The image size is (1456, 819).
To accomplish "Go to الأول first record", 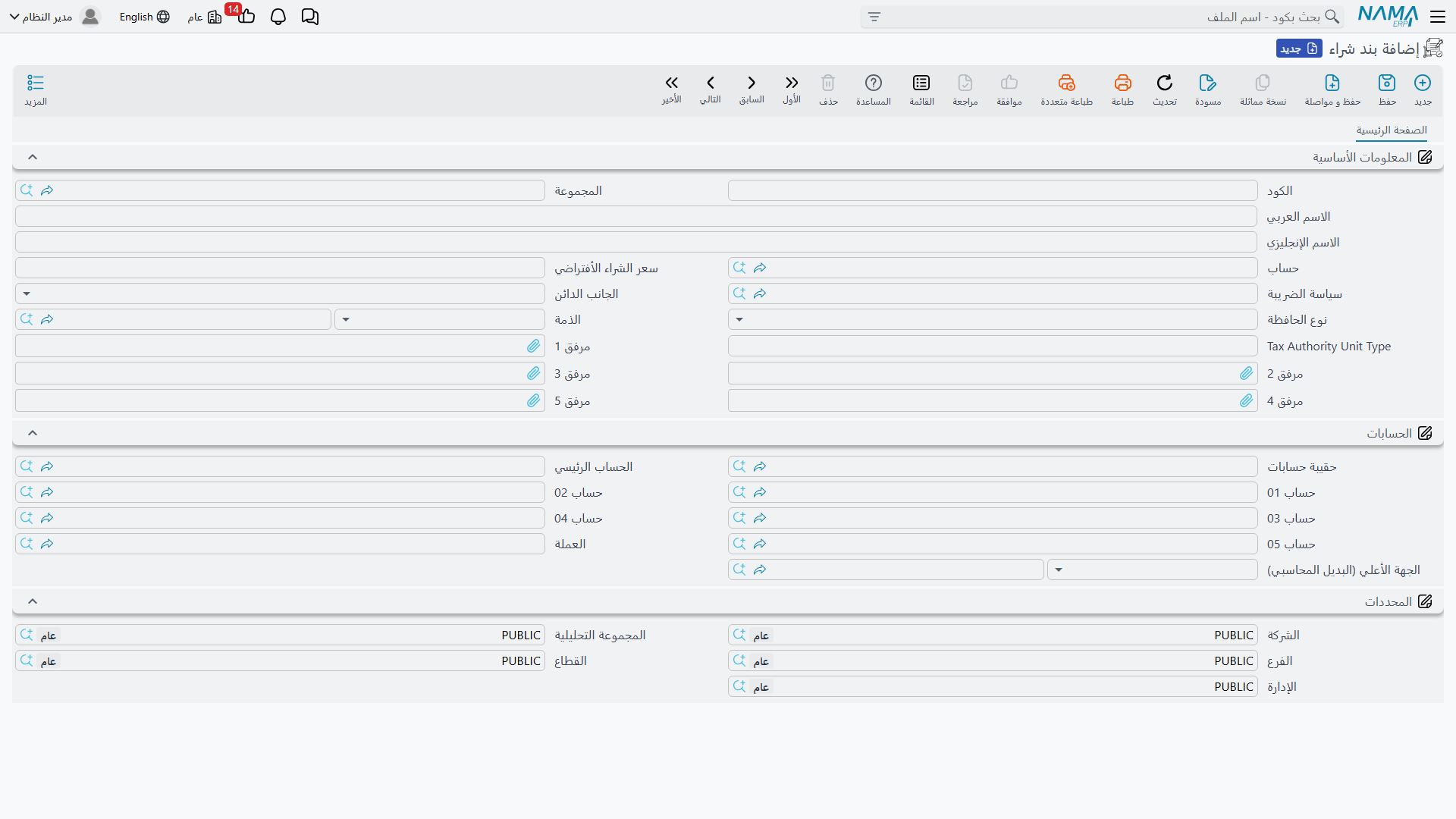I will coord(792,83).
